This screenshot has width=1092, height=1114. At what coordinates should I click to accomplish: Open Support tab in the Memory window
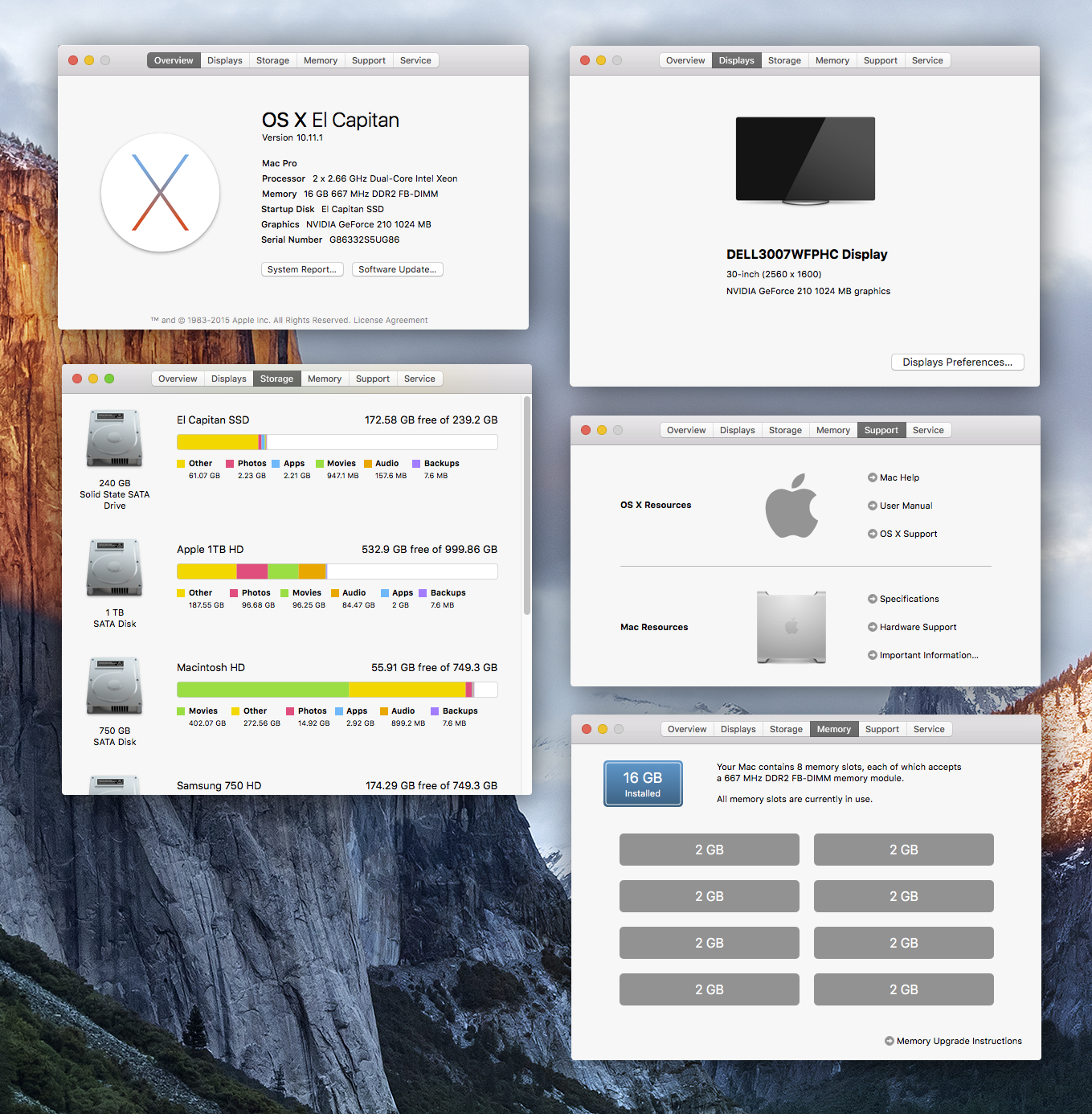click(882, 729)
